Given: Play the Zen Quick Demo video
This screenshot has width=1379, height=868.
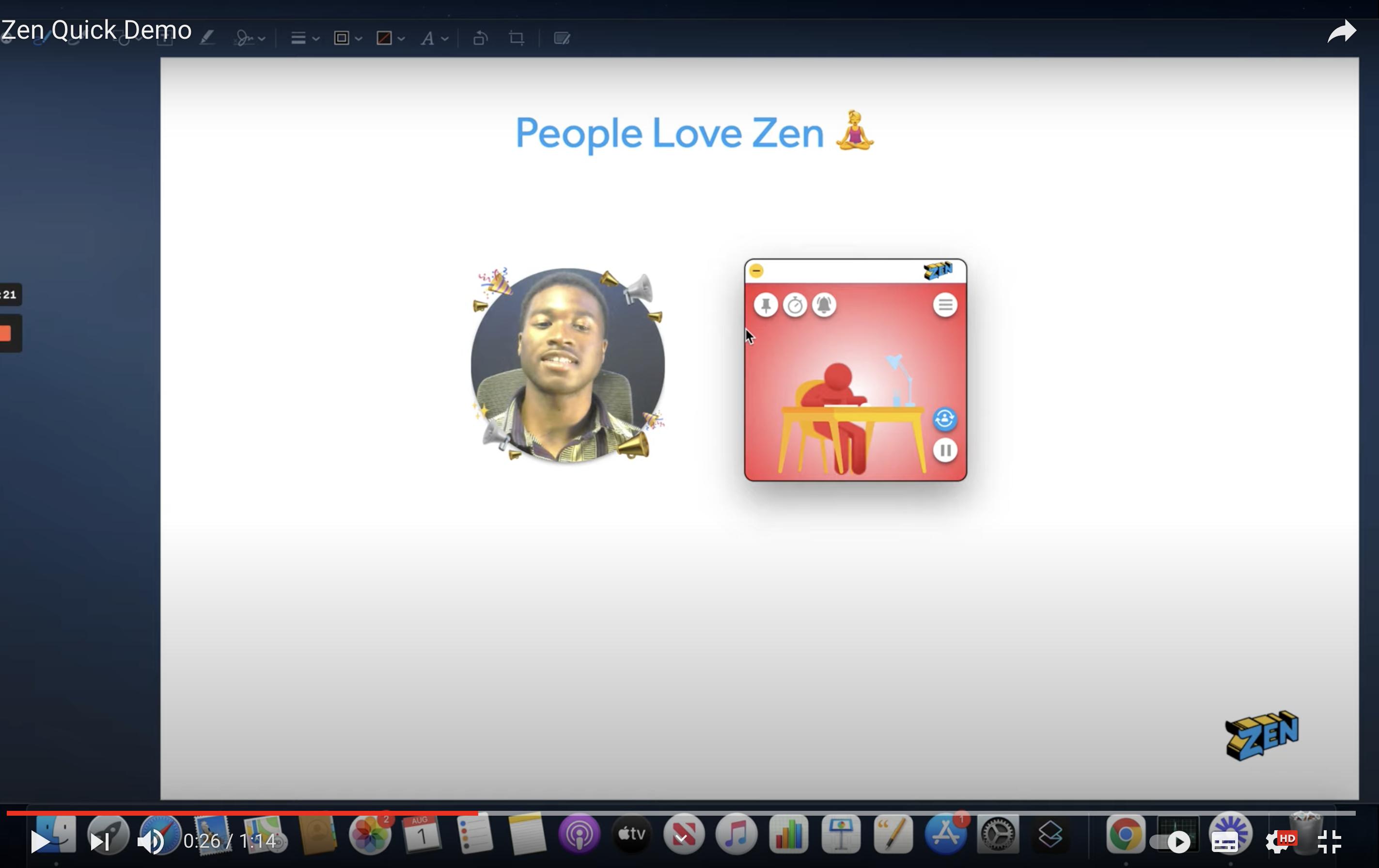Looking at the screenshot, I should click(x=40, y=842).
